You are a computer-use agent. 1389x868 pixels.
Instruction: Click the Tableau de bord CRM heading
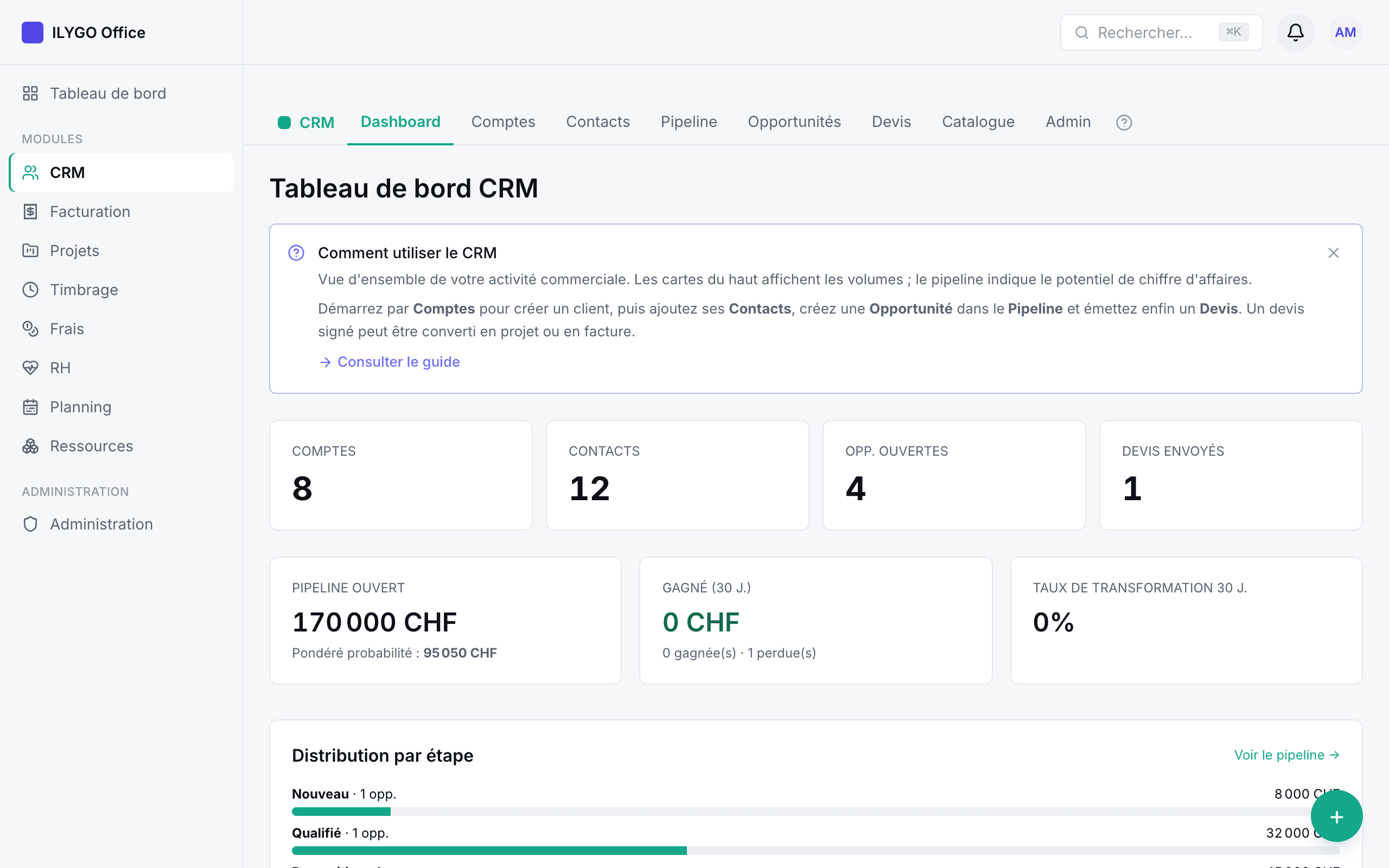tap(404, 188)
